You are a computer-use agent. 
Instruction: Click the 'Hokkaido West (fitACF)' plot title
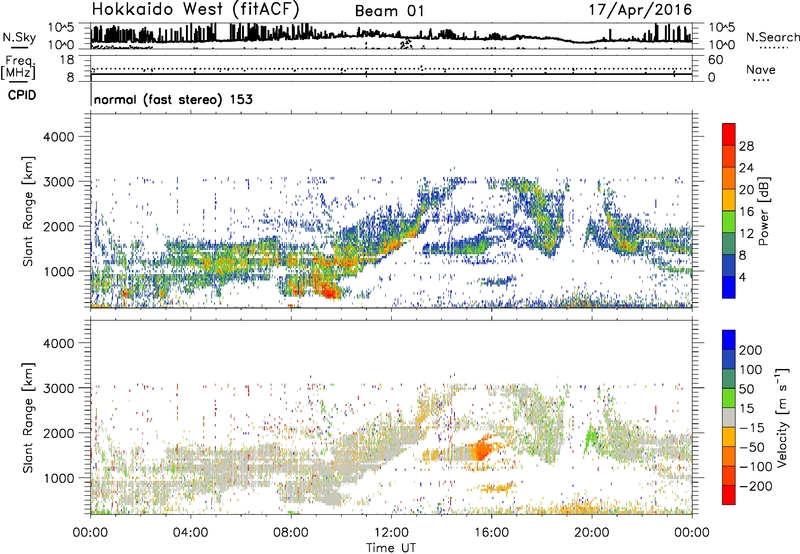pos(195,10)
